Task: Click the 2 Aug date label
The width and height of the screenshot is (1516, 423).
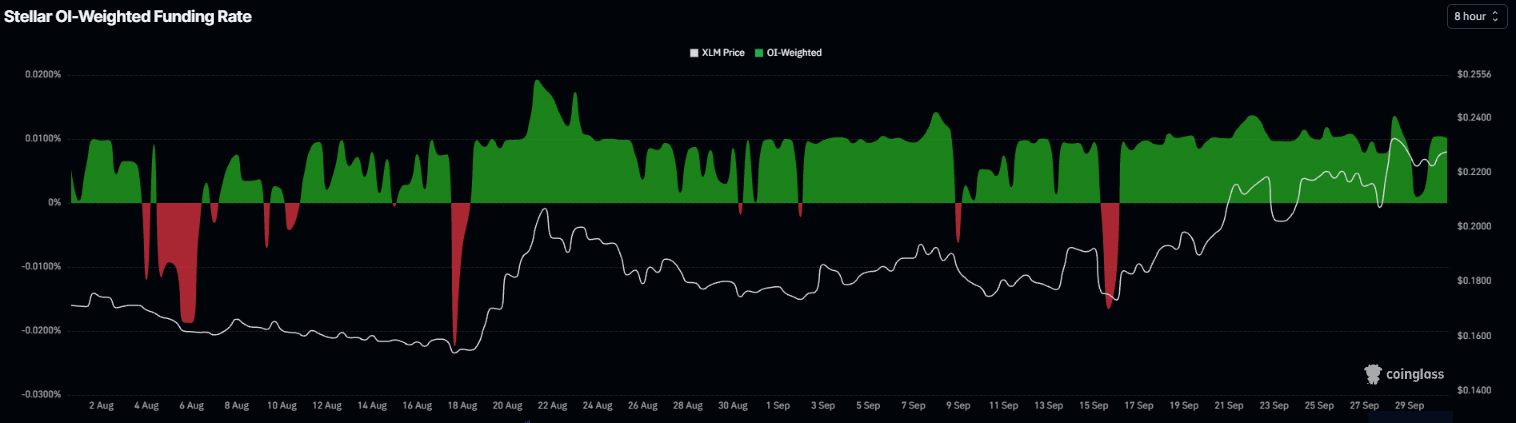Action: tap(101, 407)
